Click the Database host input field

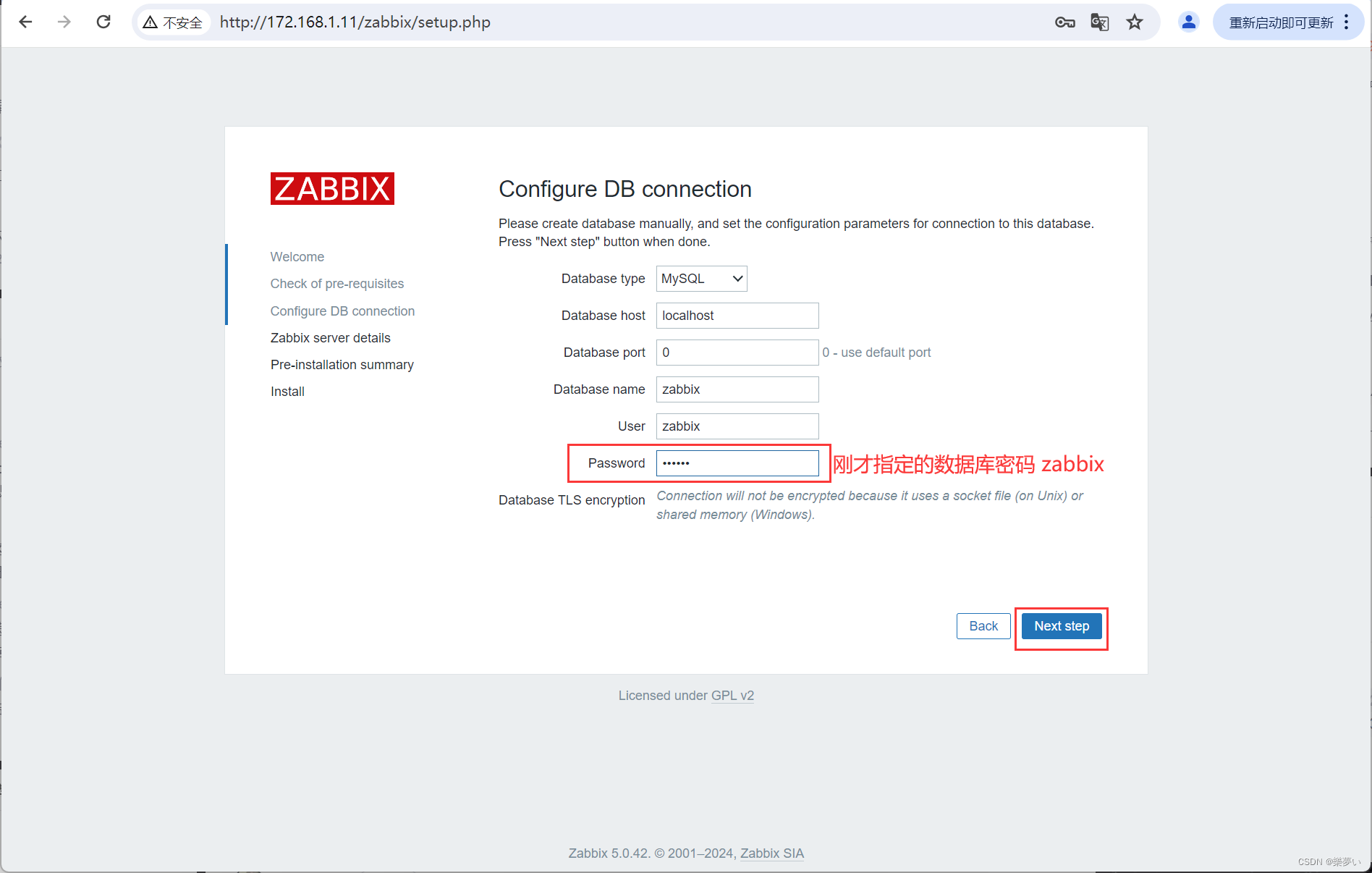737,316
